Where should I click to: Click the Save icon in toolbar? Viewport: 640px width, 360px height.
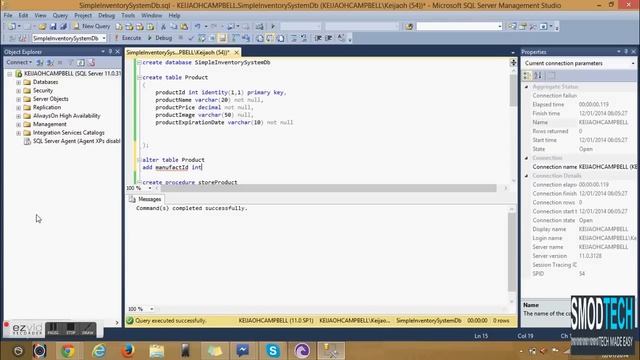[53, 27]
